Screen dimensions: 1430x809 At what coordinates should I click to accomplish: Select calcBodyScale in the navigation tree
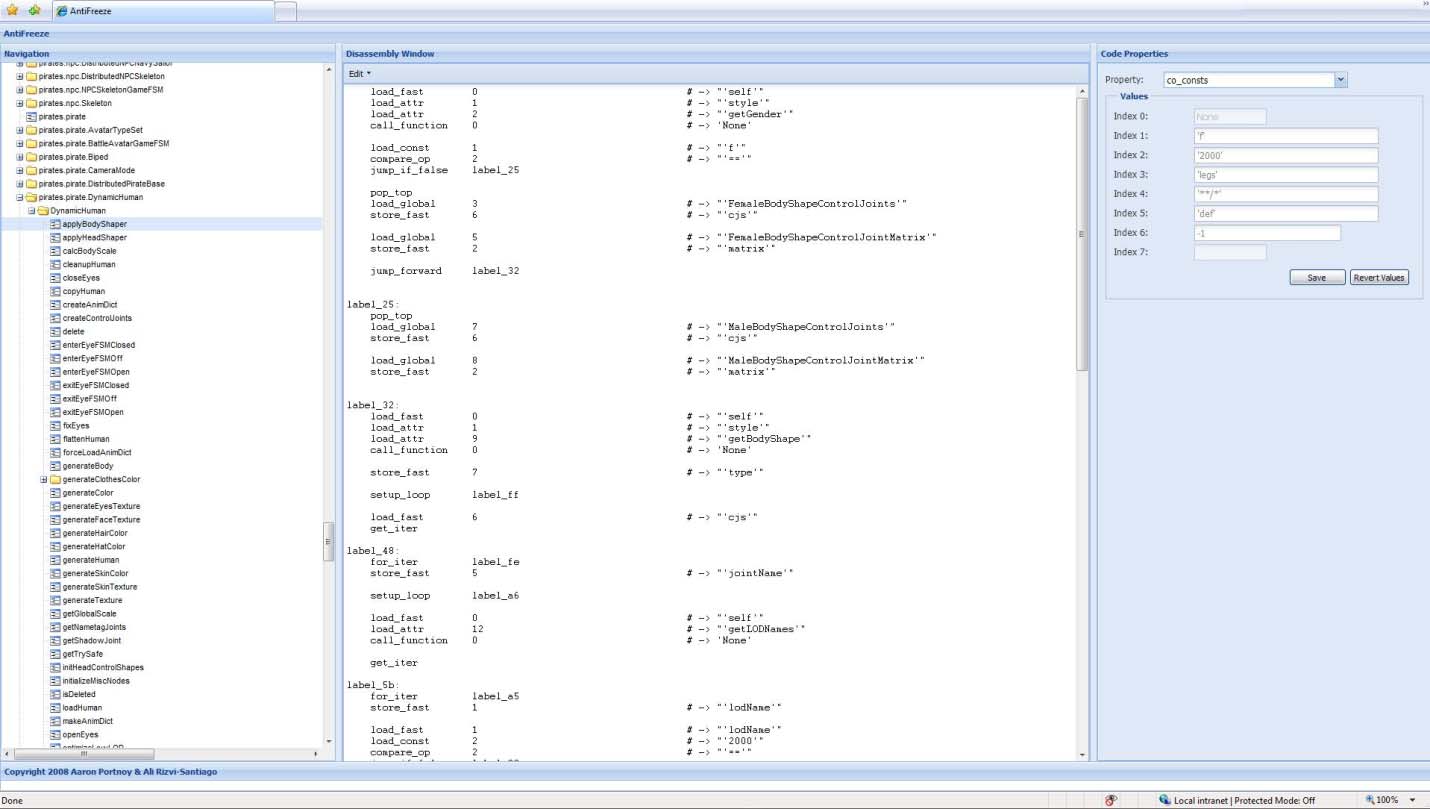click(89, 251)
